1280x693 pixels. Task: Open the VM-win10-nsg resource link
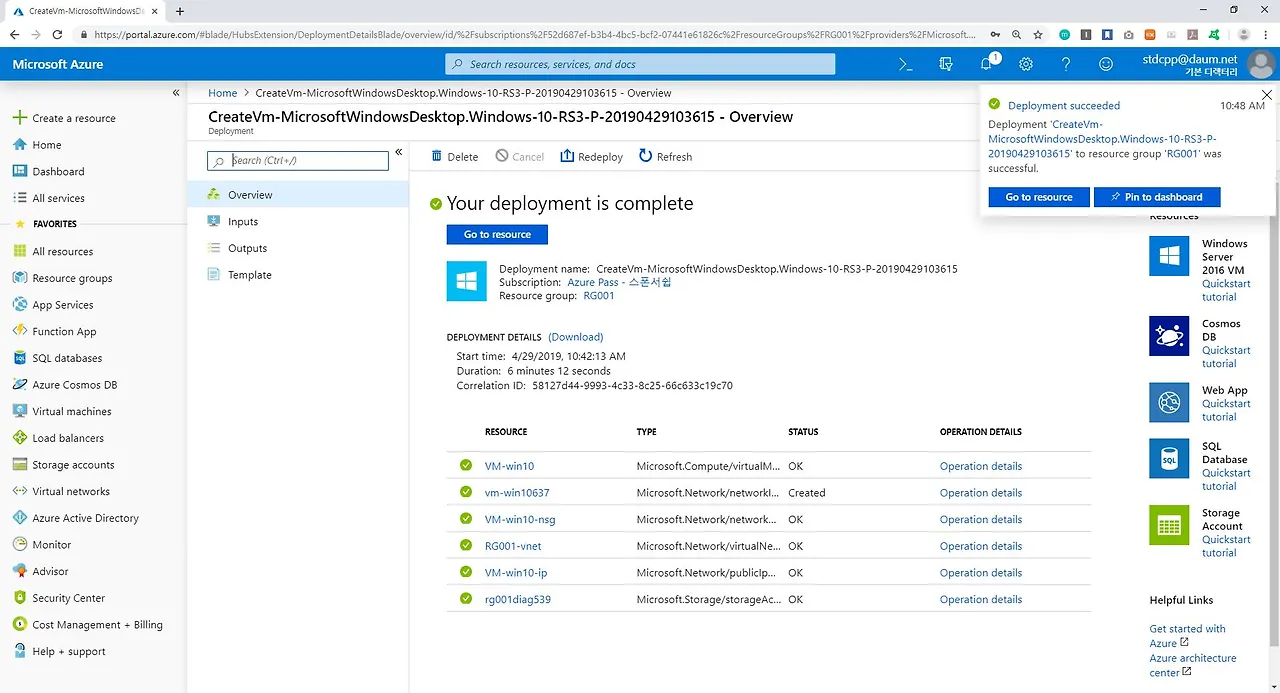[x=520, y=520]
